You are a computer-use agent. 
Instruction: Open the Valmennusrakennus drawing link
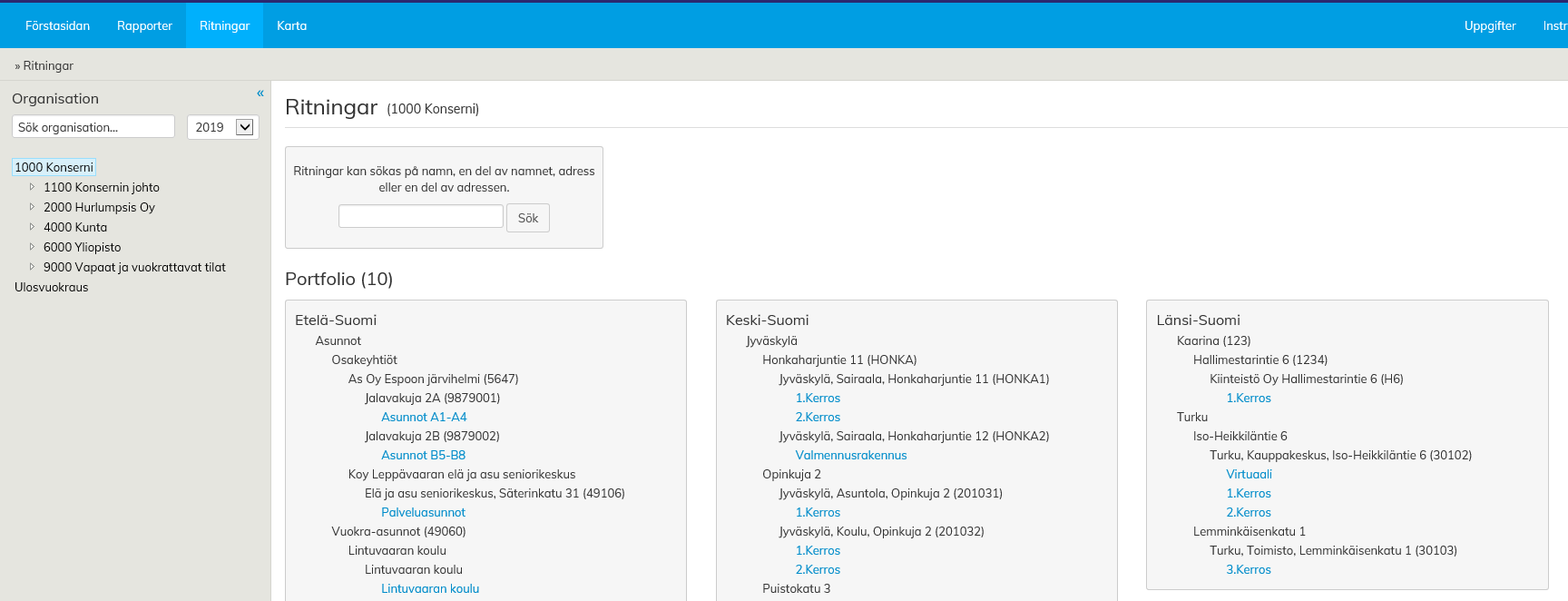[x=850, y=455]
